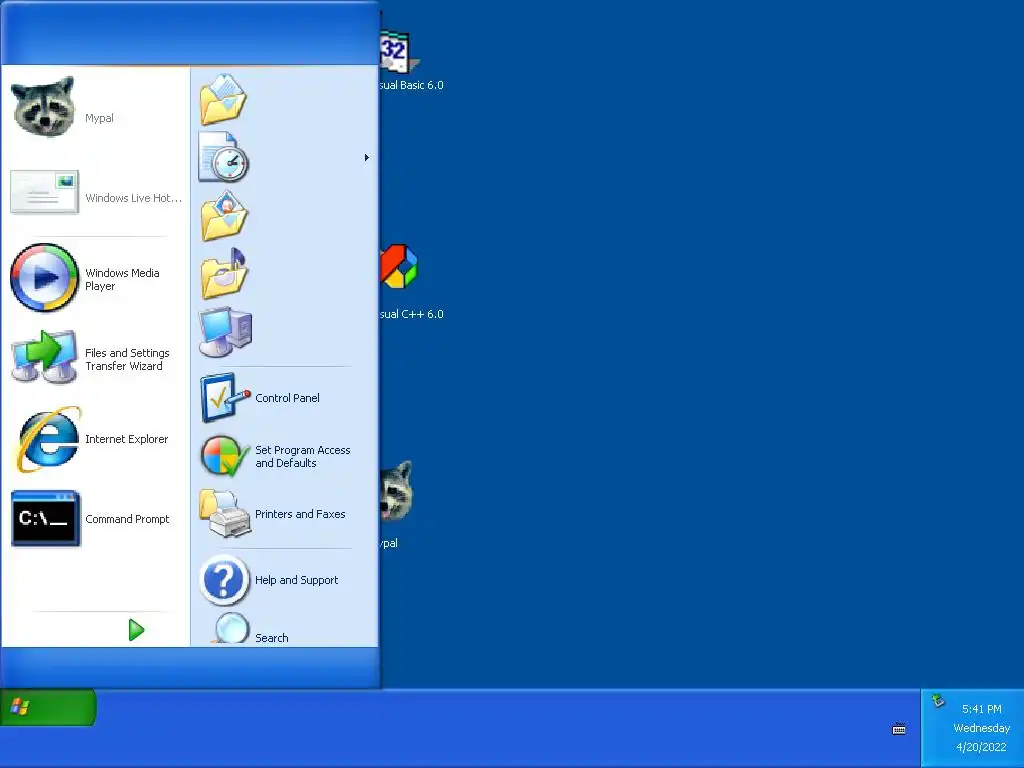
Task: Open My Documents folder icon
Action: click(x=223, y=100)
